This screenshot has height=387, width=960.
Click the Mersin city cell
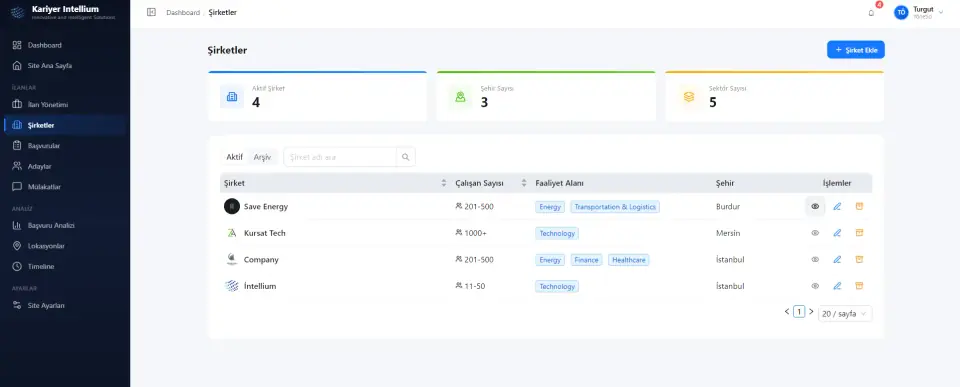(728, 233)
